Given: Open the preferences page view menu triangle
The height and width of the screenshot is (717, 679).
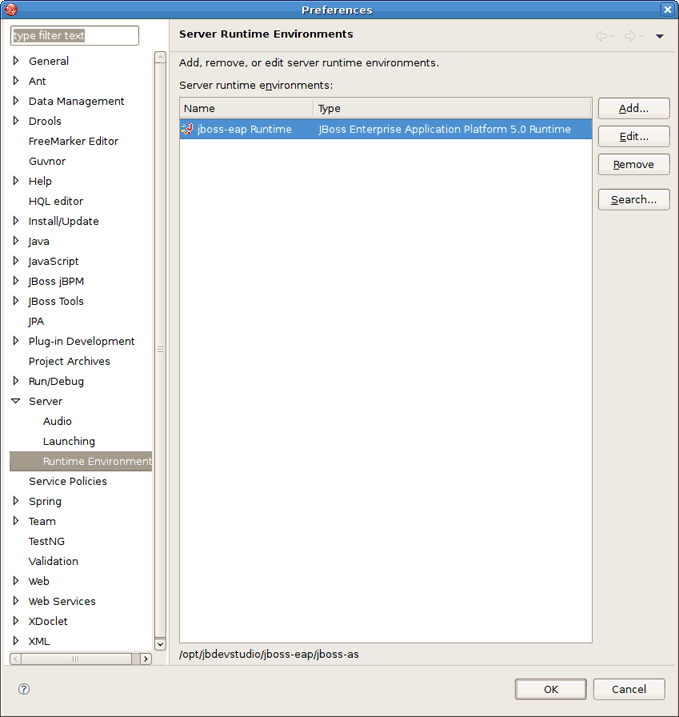Looking at the screenshot, I should (659, 36).
